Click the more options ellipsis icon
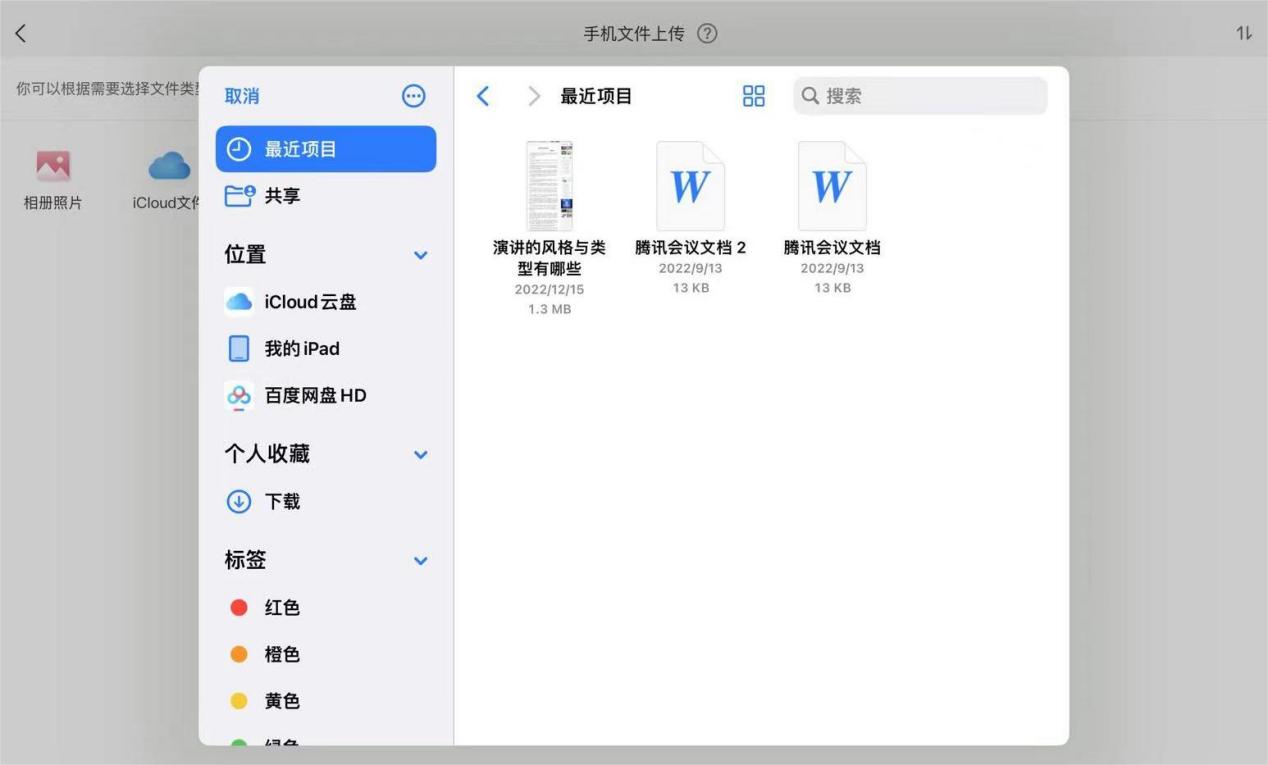This screenshot has width=1268, height=765. pos(414,95)
